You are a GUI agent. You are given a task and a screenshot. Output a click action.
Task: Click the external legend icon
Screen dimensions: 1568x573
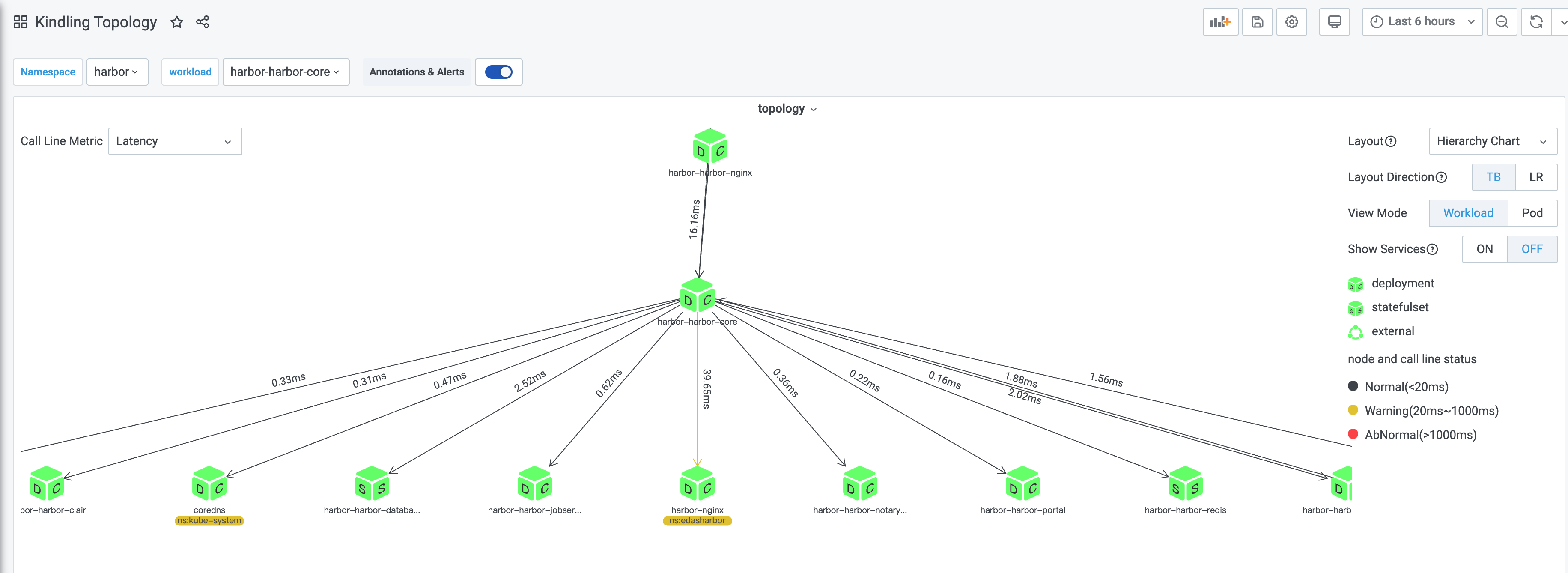pos(1356,332)
